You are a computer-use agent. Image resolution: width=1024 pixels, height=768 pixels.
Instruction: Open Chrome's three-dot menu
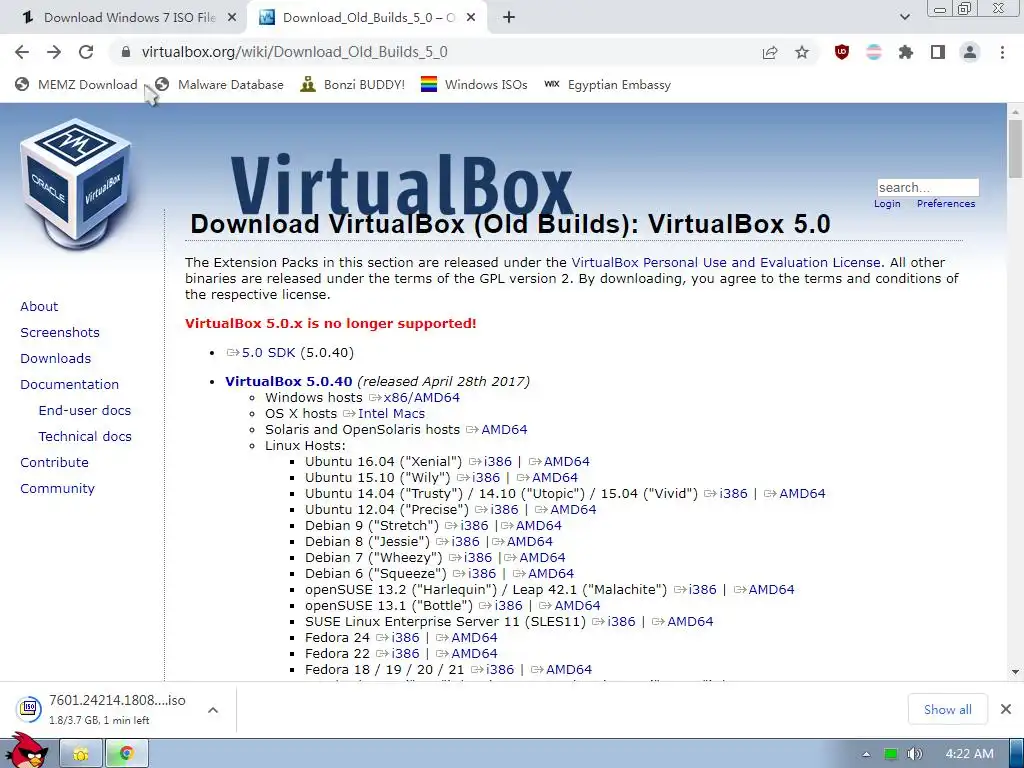point(1002,52)
